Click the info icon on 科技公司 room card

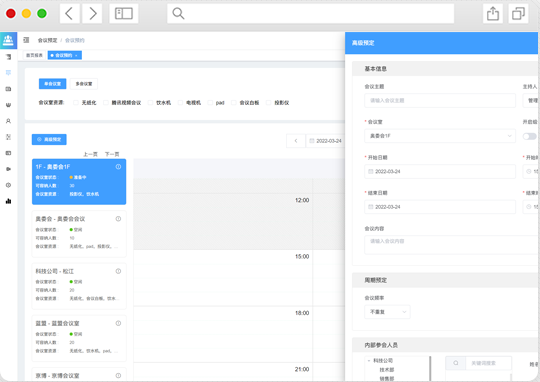click(118, 271)
